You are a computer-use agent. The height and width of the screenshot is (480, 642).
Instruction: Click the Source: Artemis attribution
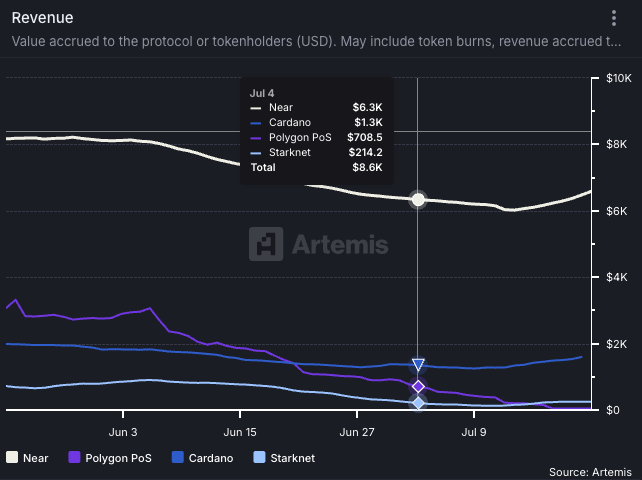[590, 472]
